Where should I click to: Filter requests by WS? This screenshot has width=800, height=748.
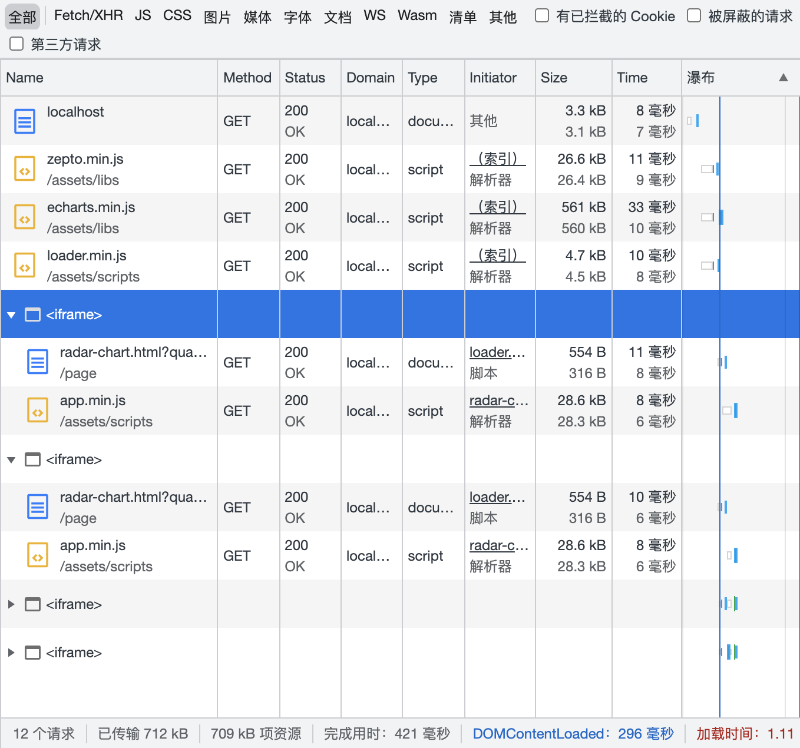(x=374, y=16)
